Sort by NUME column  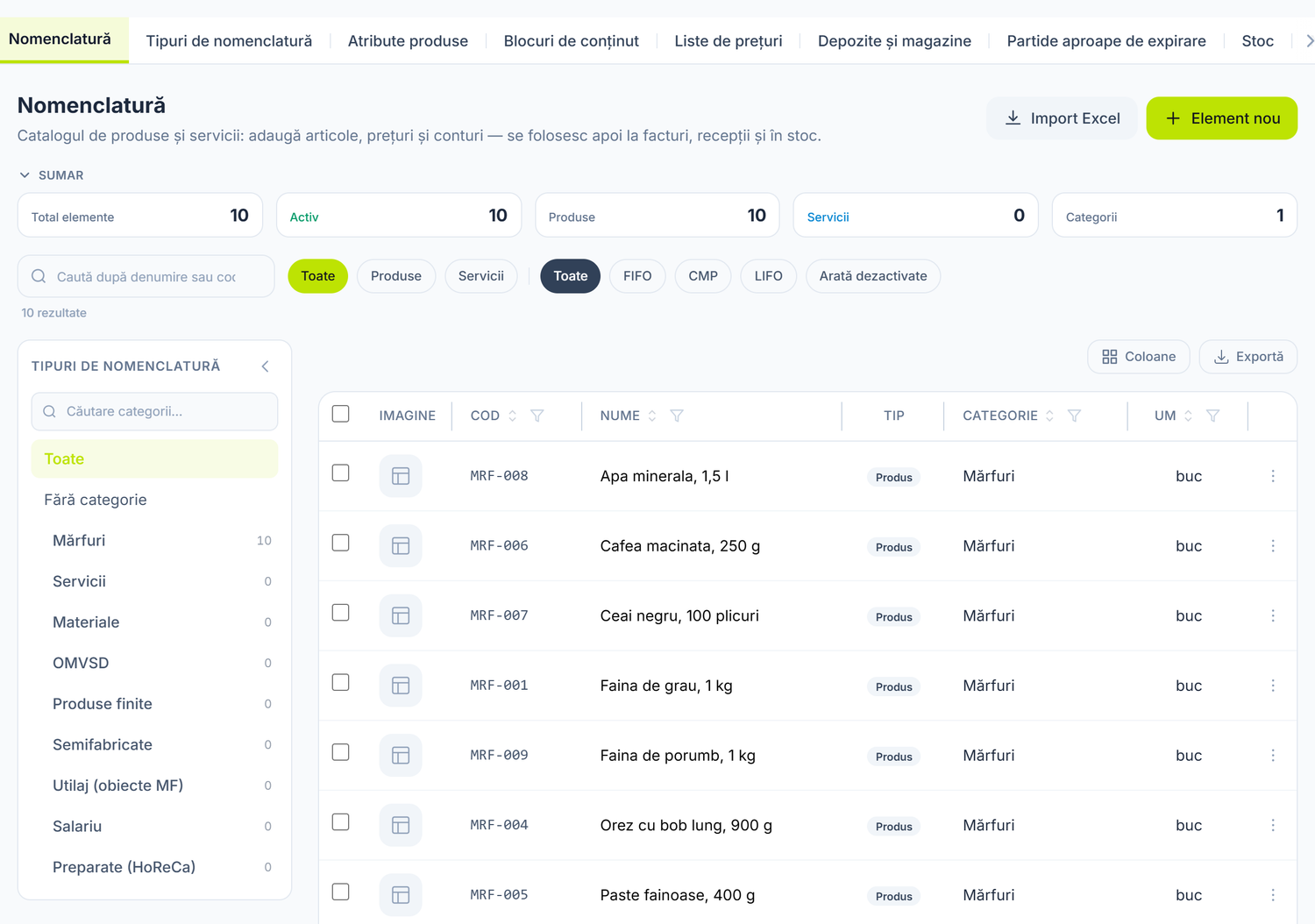tap(652, 416)
